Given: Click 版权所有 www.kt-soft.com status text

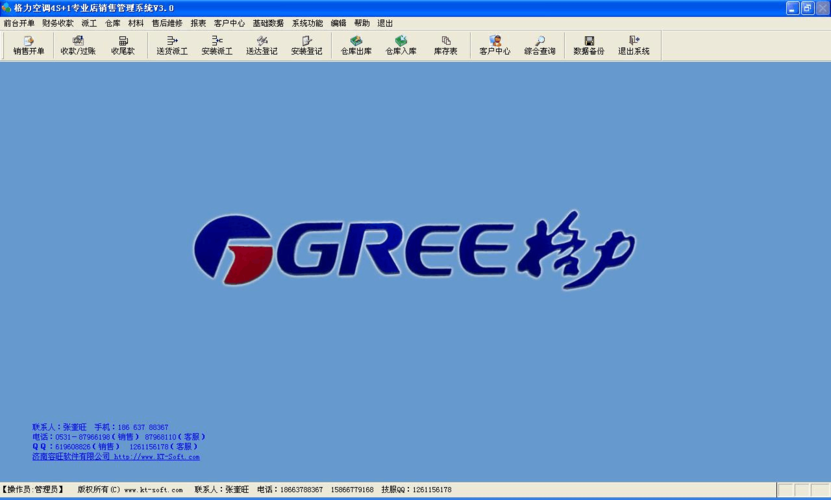Looking at the screenshot, I should pyautogui.click(x=130, y=489).
